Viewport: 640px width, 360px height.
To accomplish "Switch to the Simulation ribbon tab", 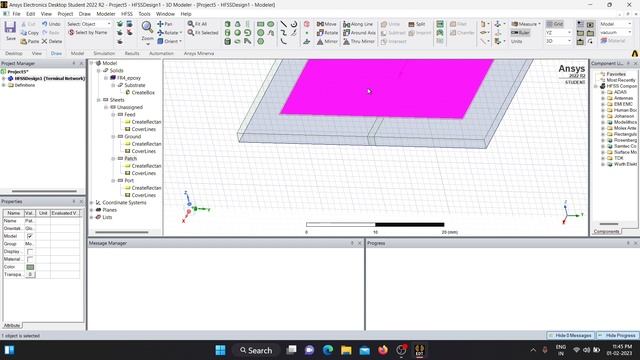I will (x=104, y=53).
